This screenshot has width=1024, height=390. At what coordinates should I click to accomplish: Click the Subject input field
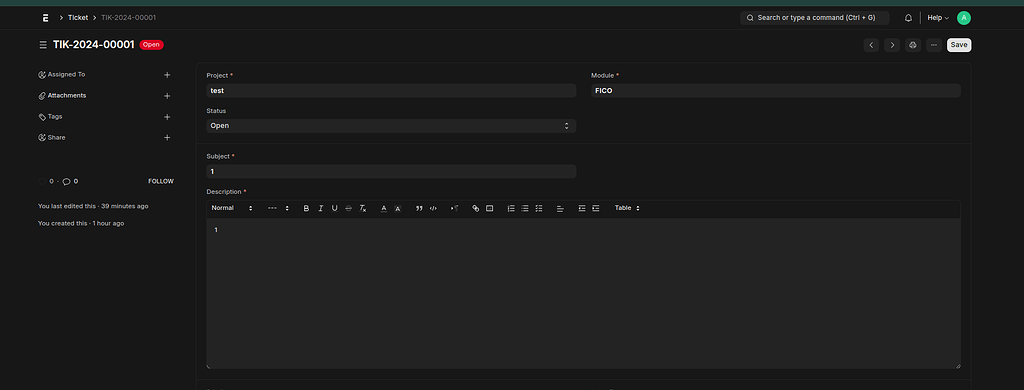(x=391, y=171)
